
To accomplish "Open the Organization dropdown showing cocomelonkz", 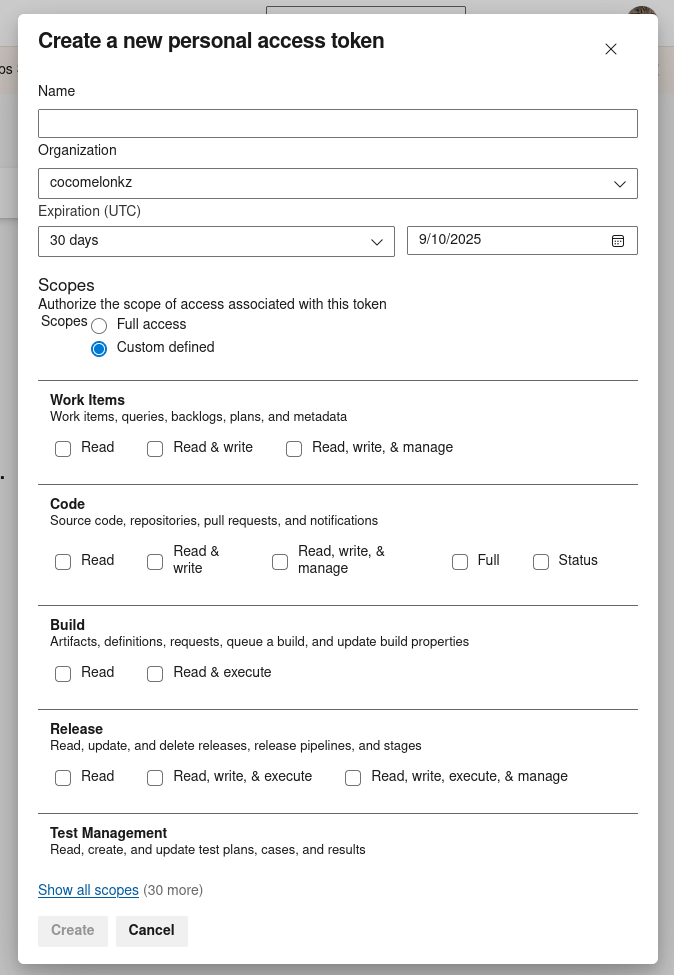I will [x=338, y=183].
